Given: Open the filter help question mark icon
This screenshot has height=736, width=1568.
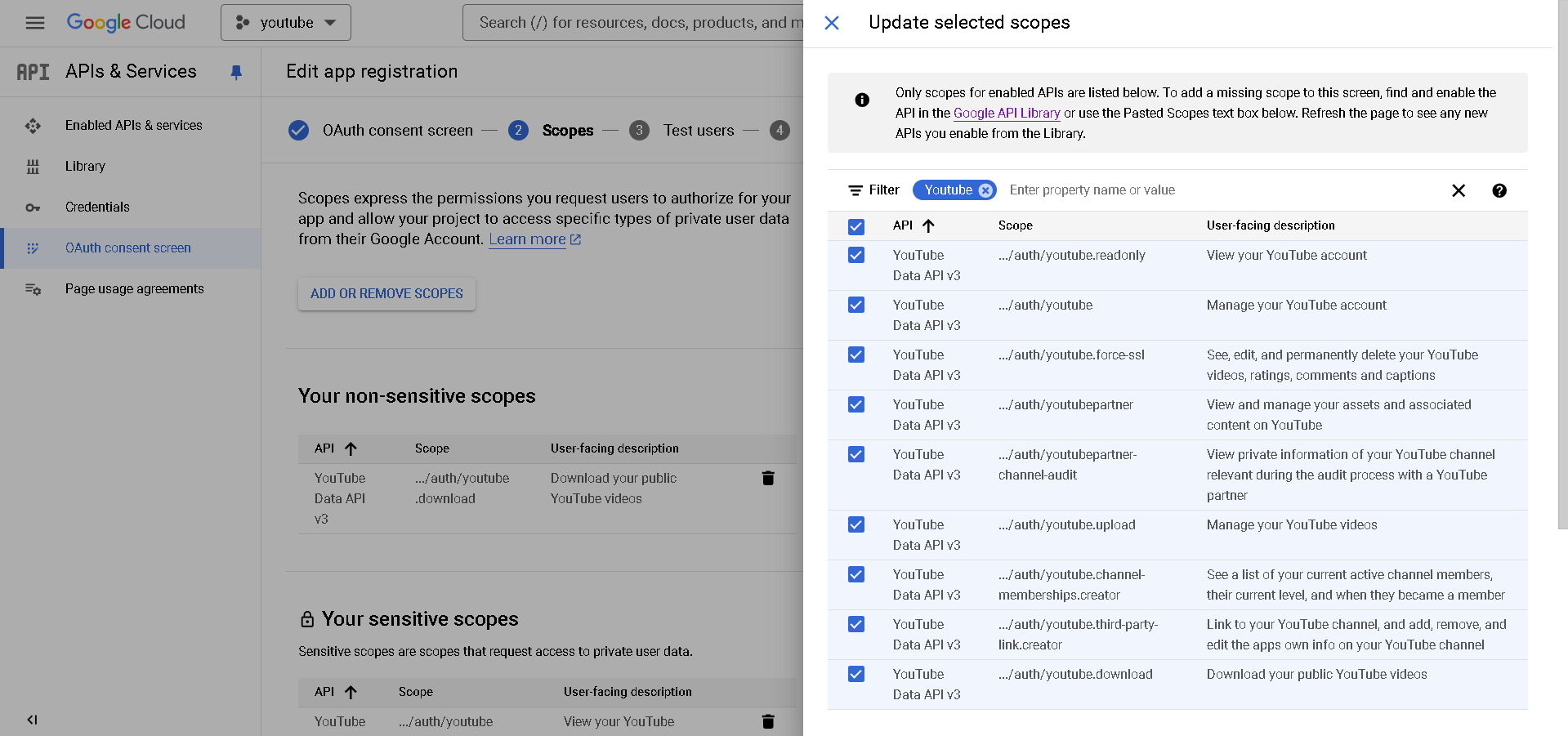Looking at the screenshot, I should point(1499,190).
